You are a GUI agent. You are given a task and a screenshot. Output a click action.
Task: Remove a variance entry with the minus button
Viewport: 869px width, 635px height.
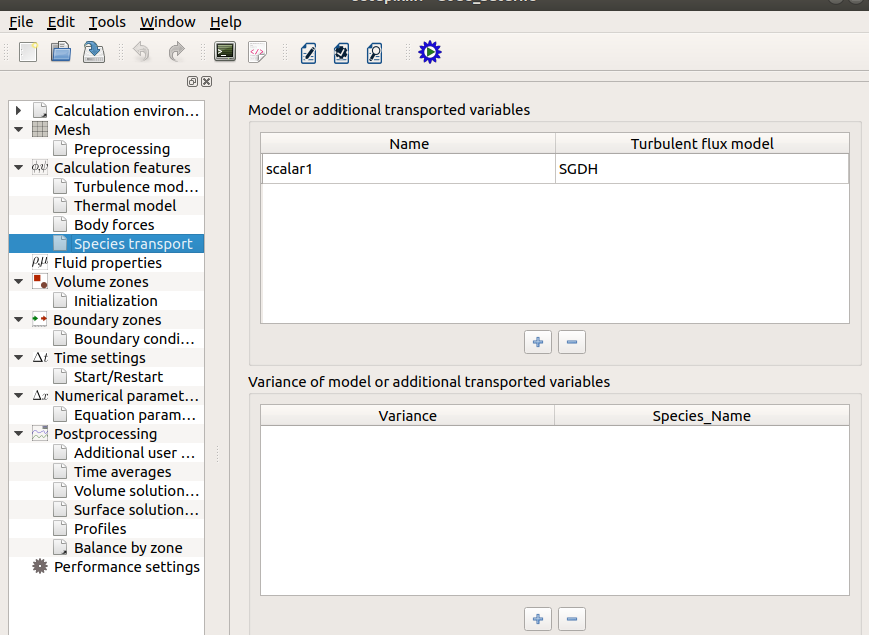pos(571,619)
